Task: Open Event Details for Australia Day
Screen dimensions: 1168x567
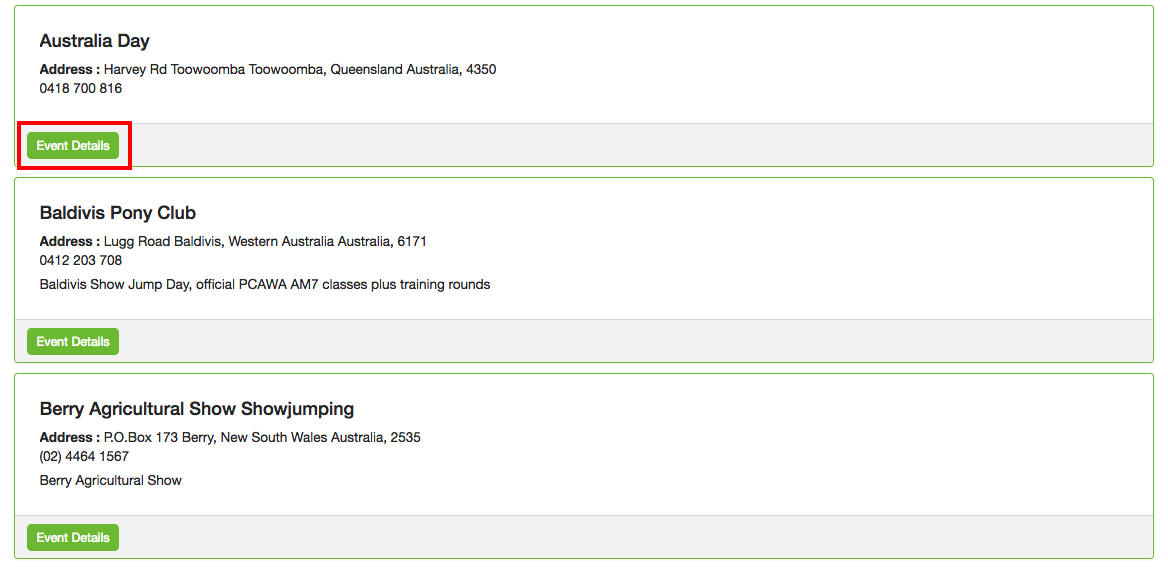Action: (x=73, y=146)
